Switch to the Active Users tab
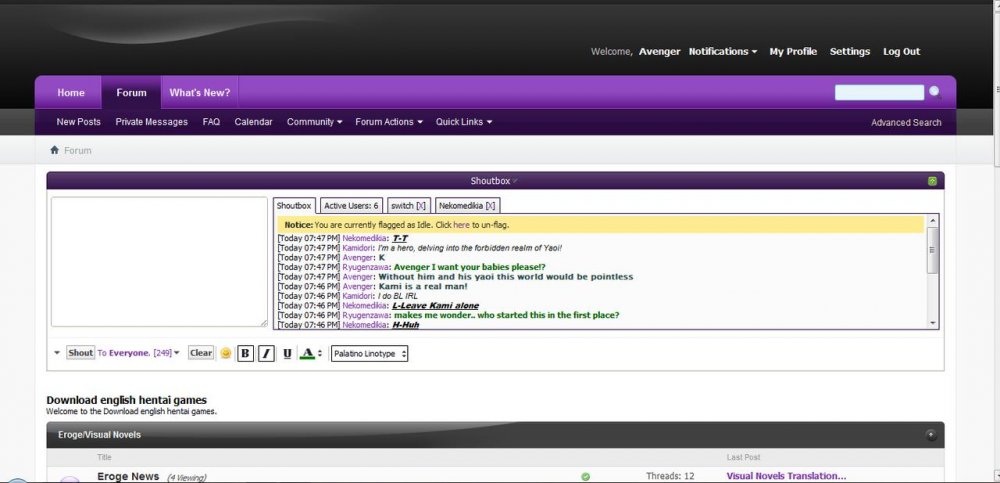This screenshot has height=483, width=1000. (x=351, y=205)
